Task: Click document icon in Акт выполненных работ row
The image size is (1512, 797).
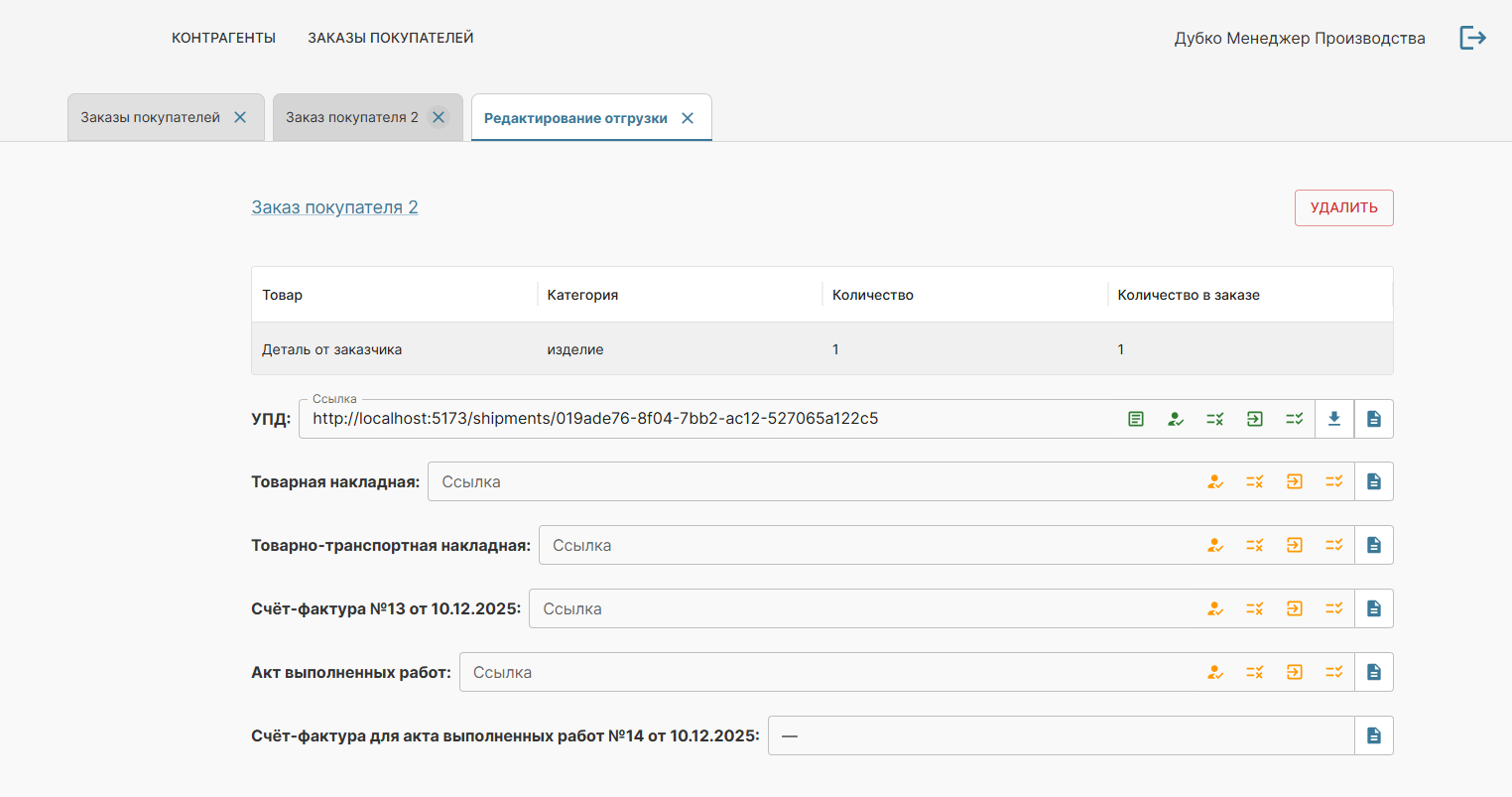Action: [x=1374, y=673]
